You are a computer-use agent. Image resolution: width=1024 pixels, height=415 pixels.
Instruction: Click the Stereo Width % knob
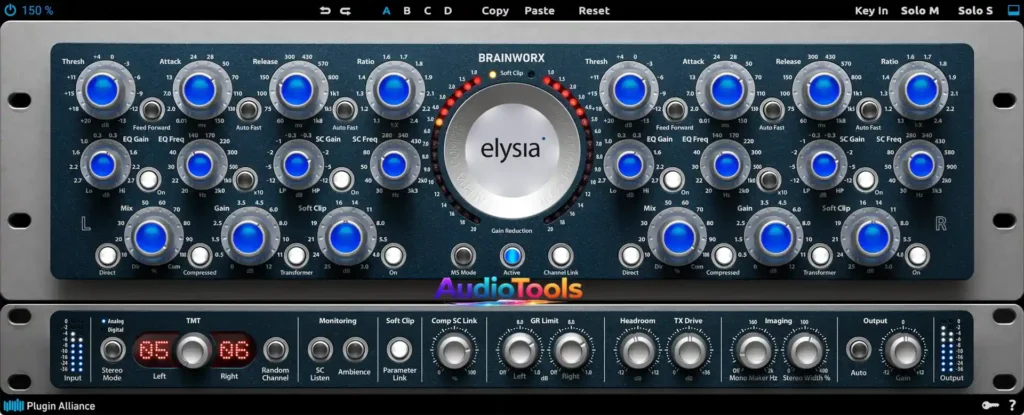coord(806,351)
